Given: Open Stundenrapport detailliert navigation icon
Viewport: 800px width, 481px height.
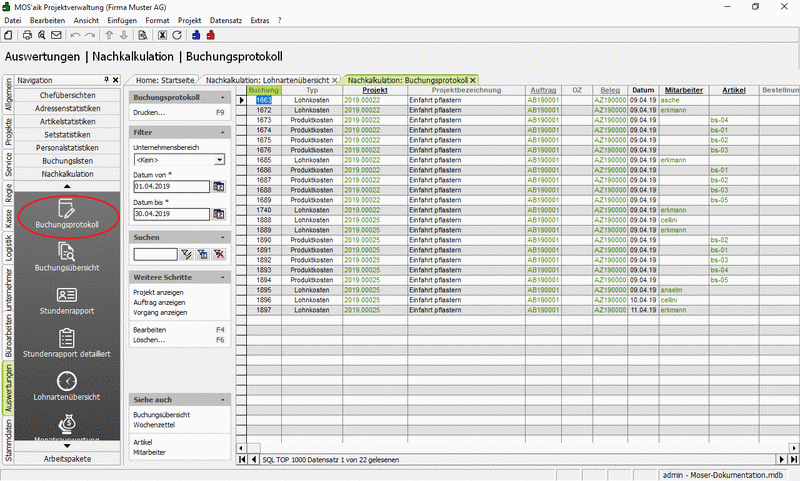Looking at the screenshot, I should 67,343.
